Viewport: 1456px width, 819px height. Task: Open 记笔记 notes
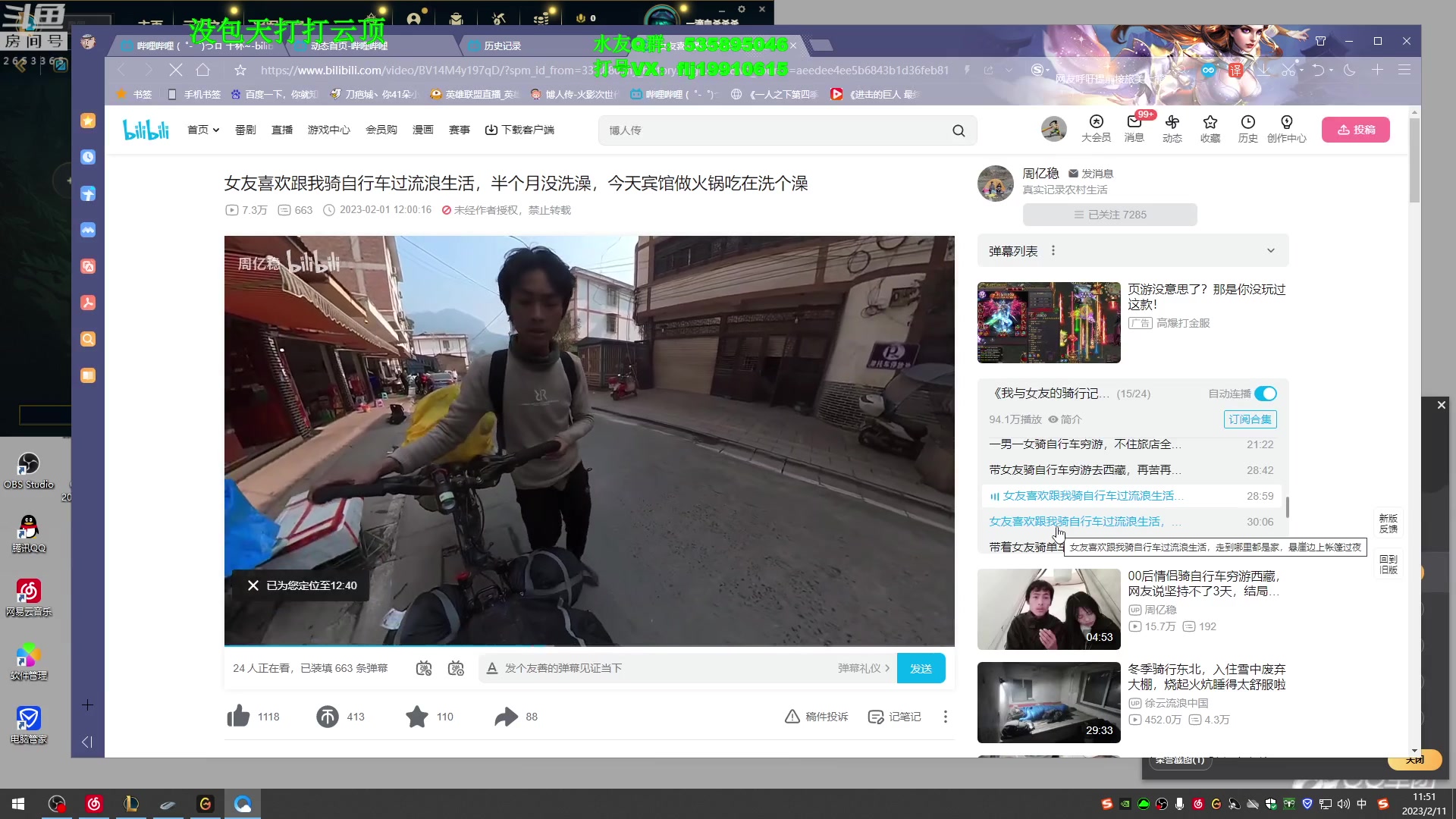pos(895,717)
